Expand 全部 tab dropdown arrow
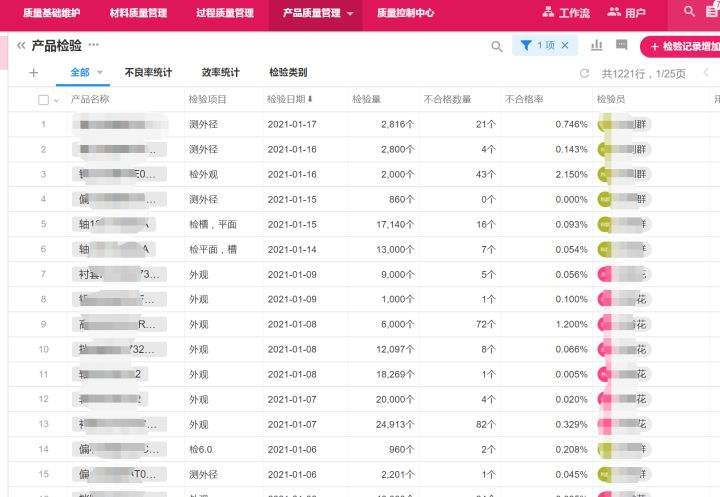Viewport: 720px width, 497px height. tap(100, 72)
